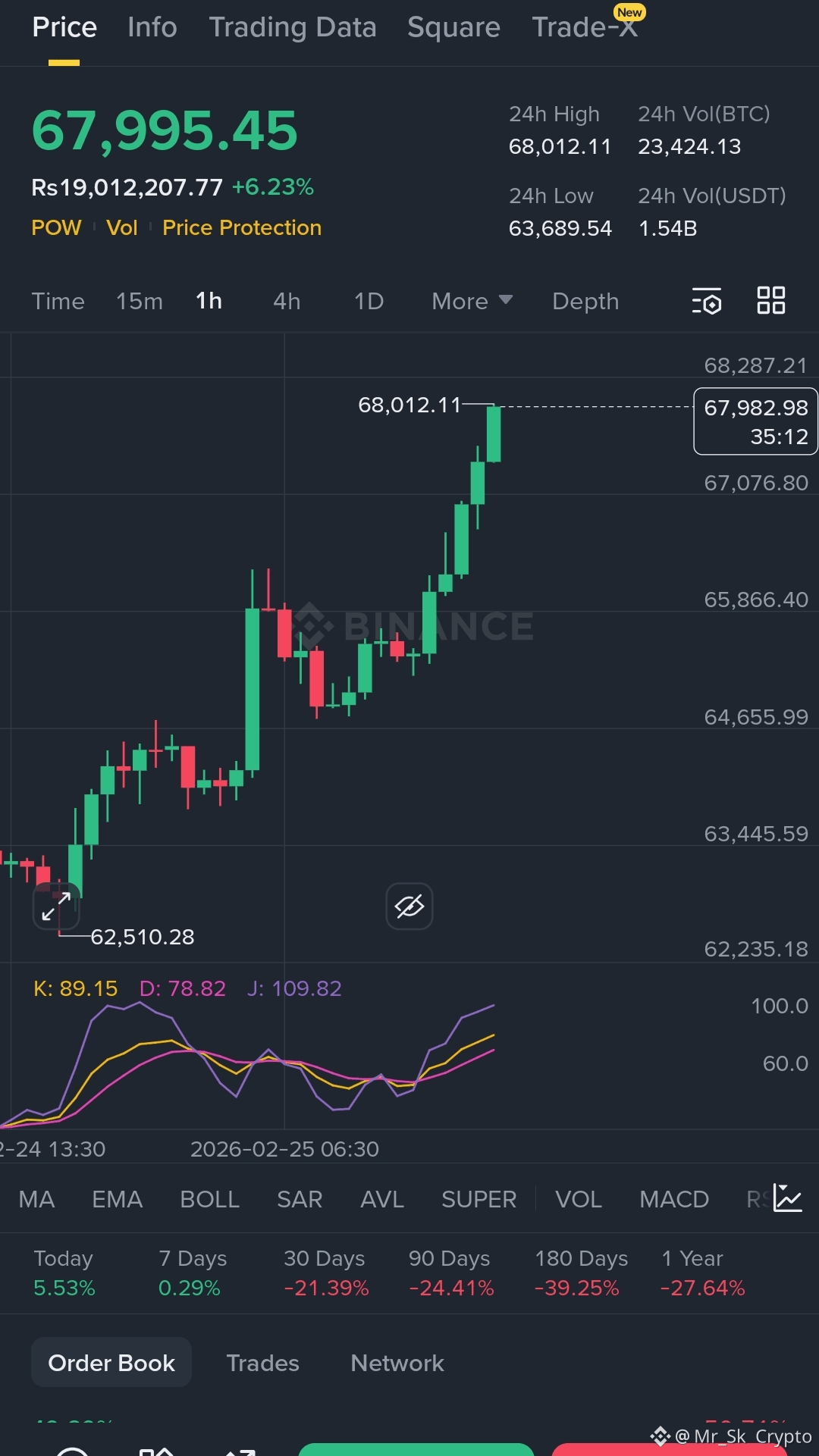
Task: Enable the AVL indicator
Action: click(382, 1199)
